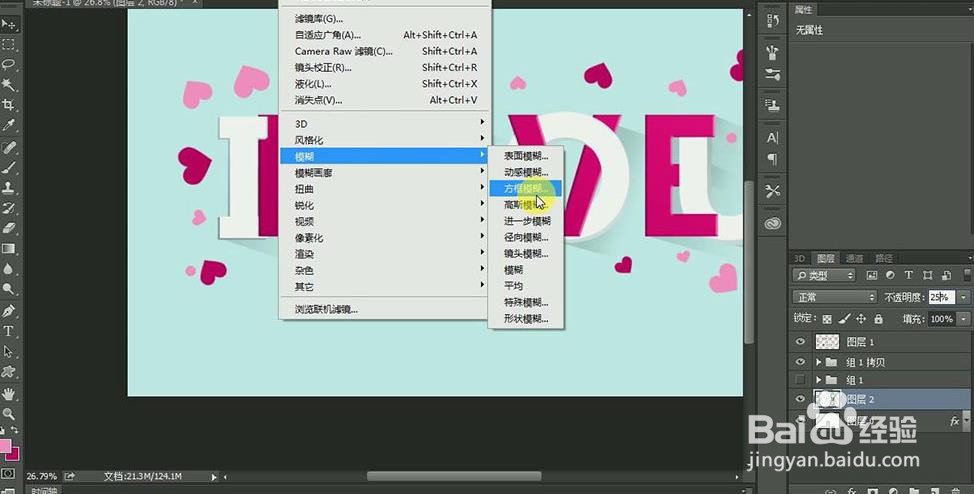Open the status bar info arrow
This screenshot has width=974, height=494.
point(214,477)
